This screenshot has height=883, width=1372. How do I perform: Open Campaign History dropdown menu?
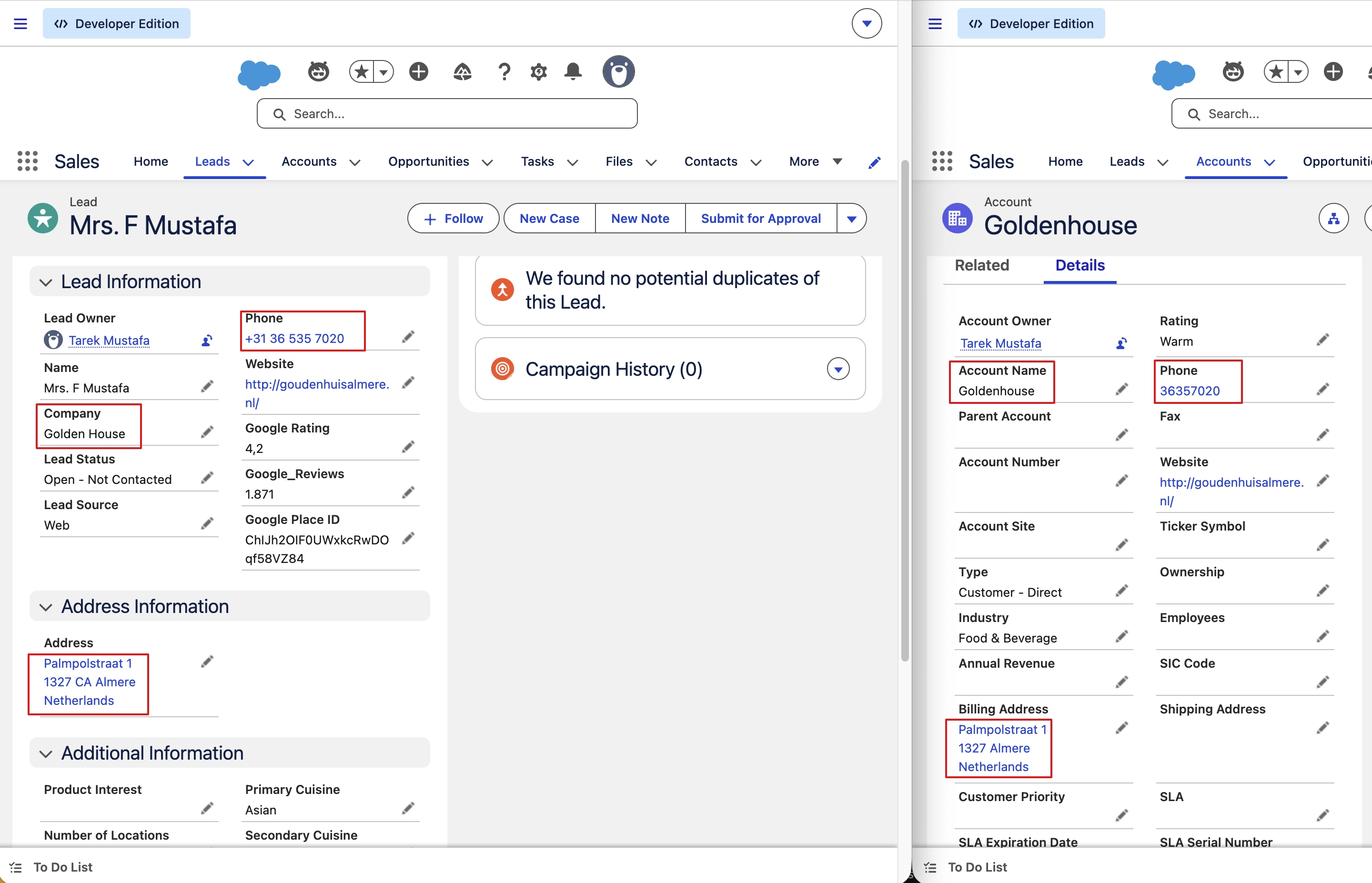[x=837, y=369]
